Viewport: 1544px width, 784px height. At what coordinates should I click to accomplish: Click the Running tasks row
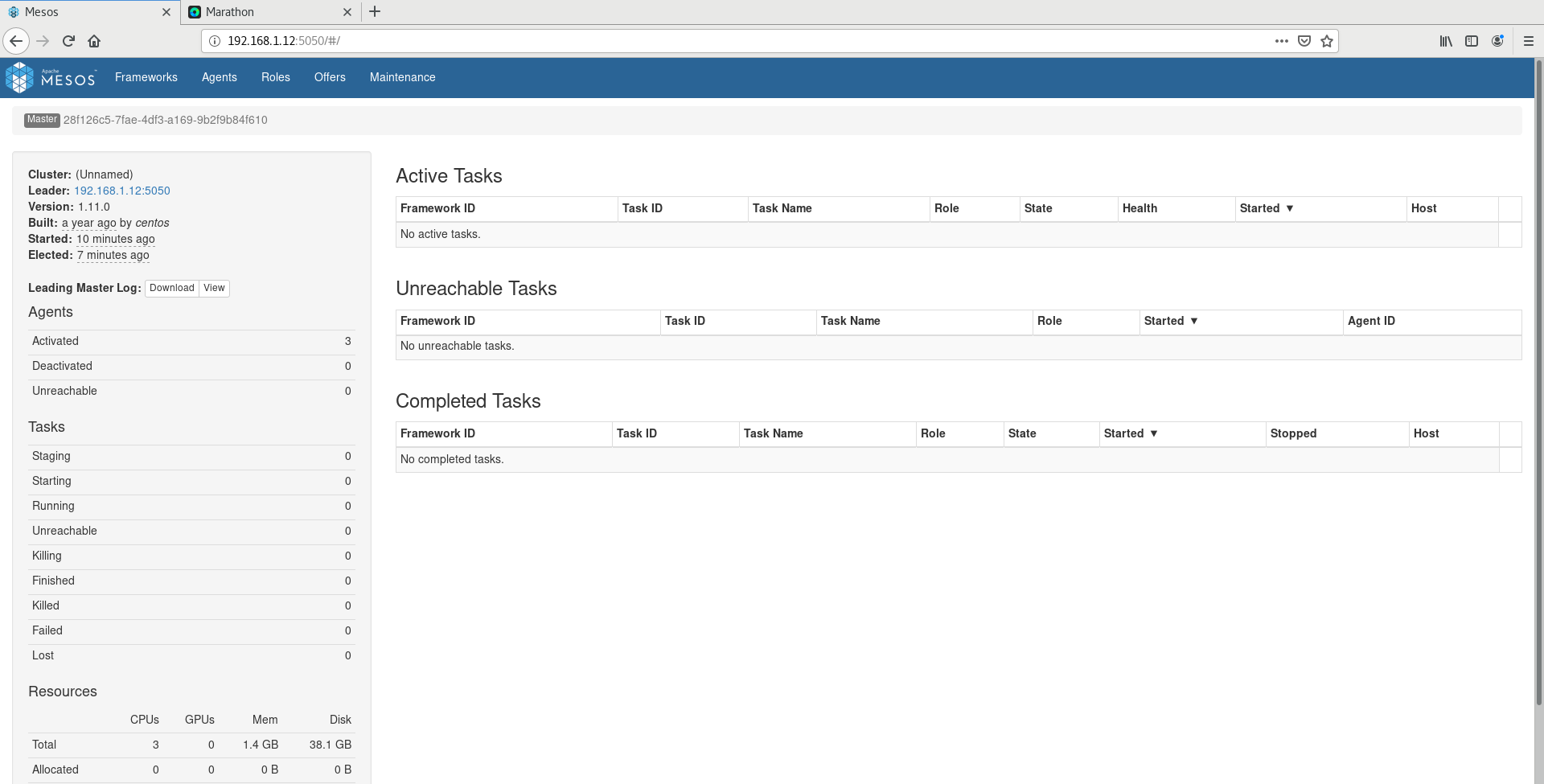191,506
